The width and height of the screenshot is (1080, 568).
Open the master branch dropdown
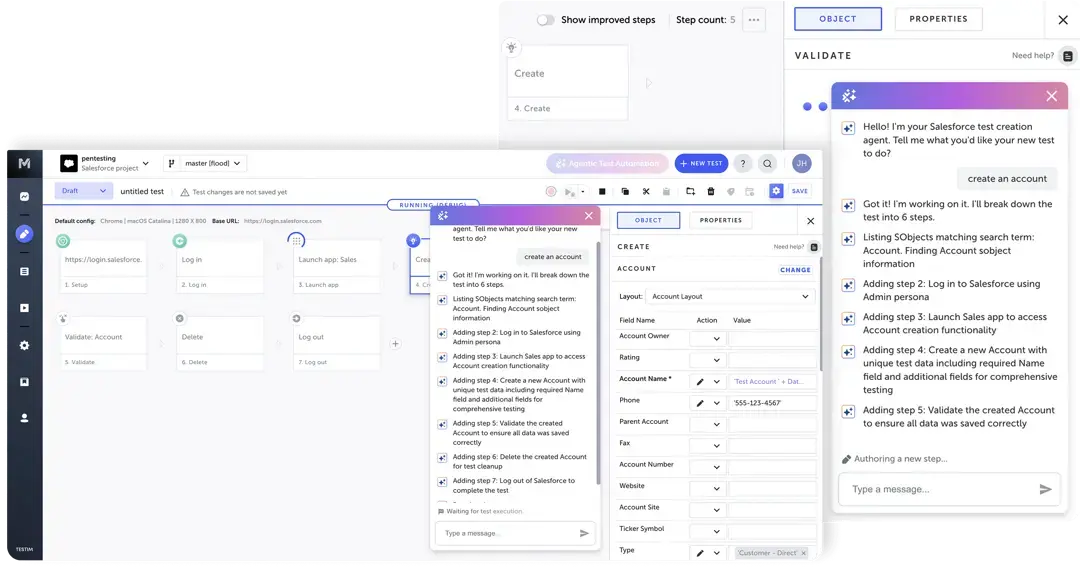[x=206, y=163]
